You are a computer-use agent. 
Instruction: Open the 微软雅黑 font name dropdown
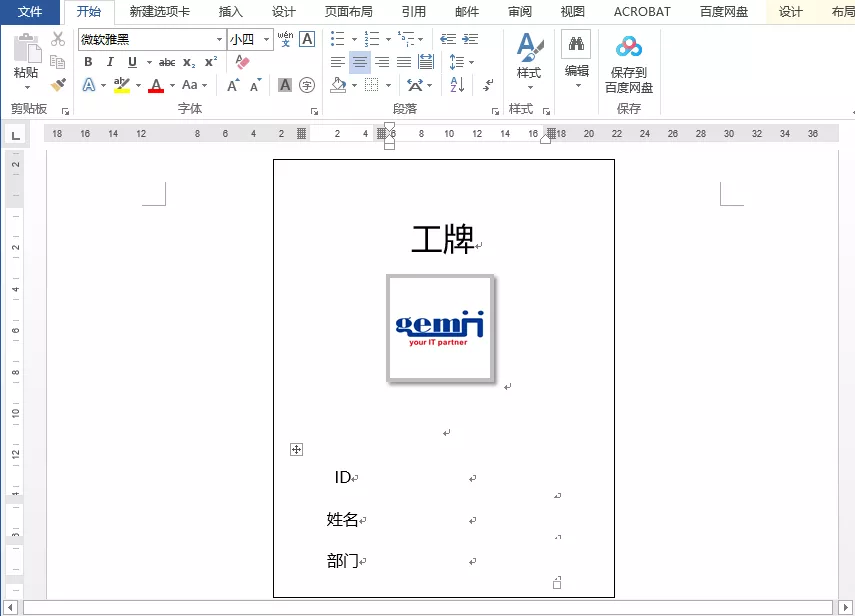219,40
